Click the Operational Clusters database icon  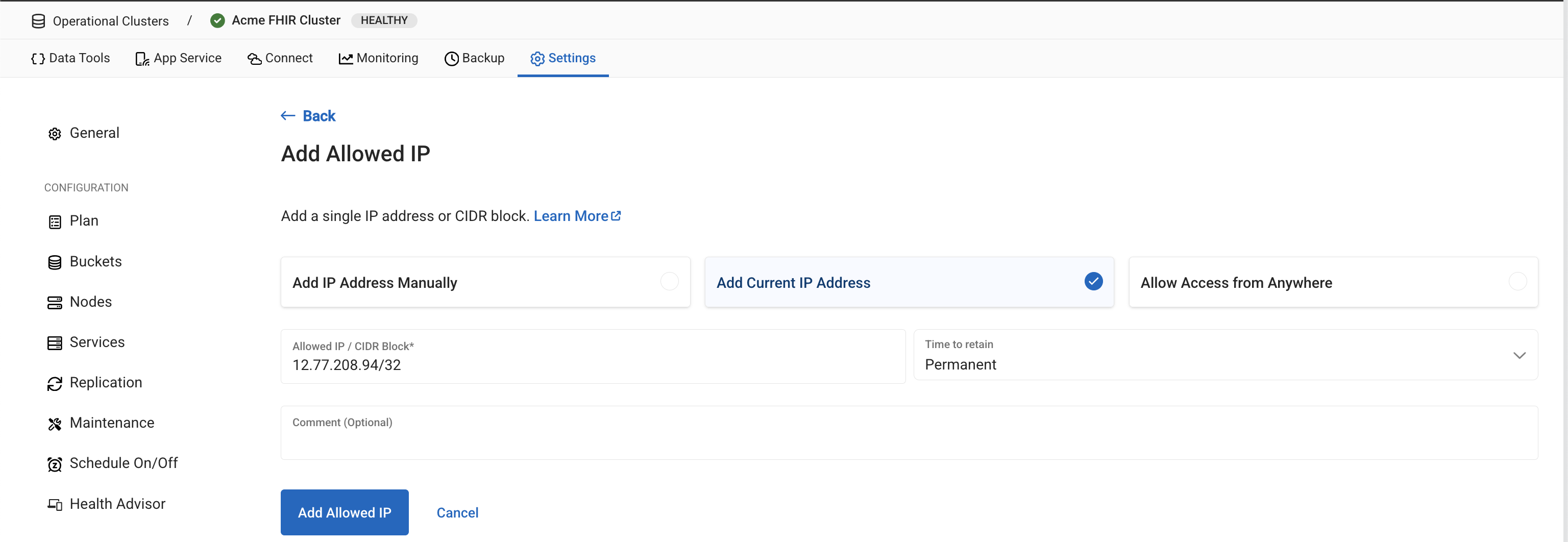pyautogui.click(x=37, y=20)
